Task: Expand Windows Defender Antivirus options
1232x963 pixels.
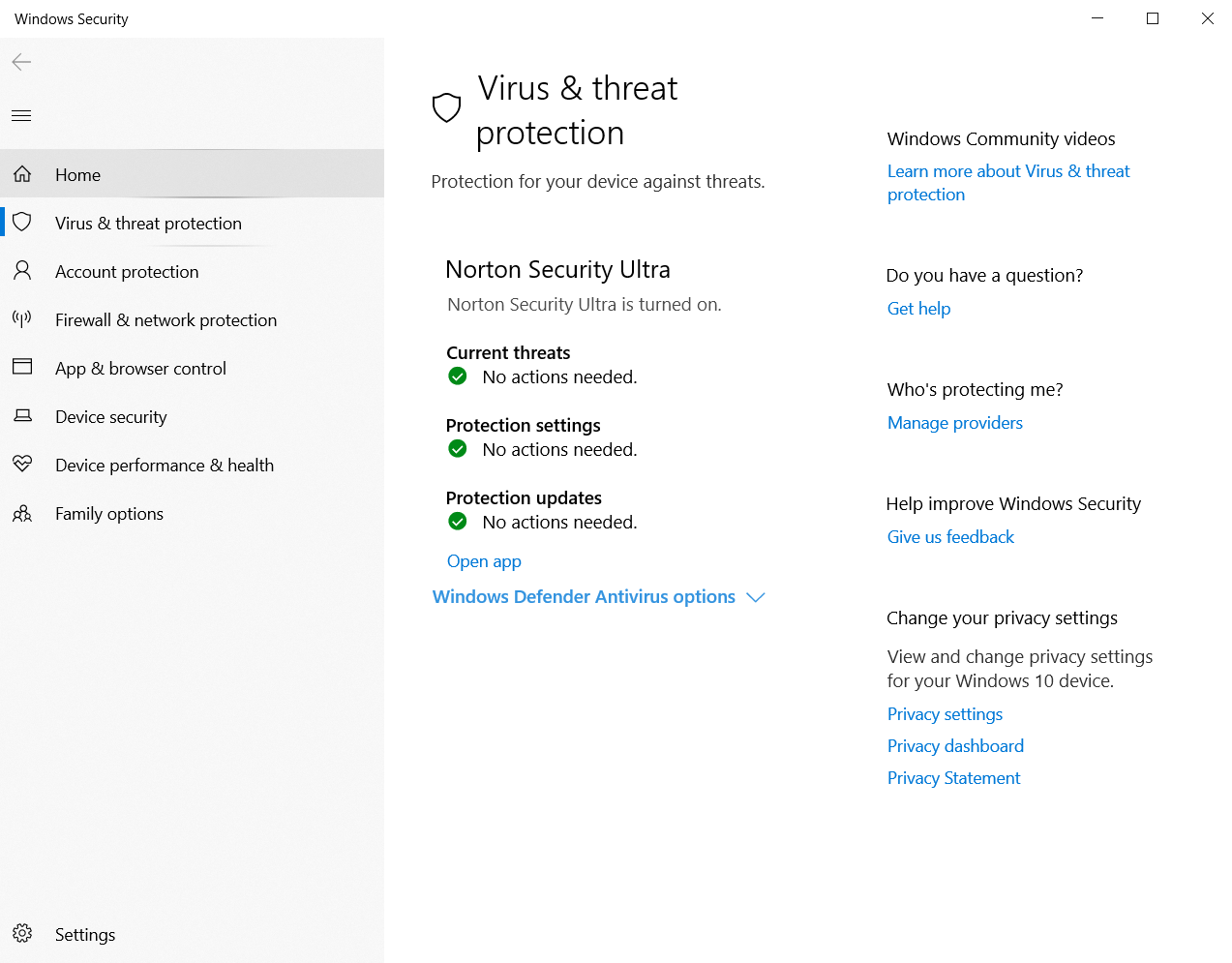Action: [x=598, y=597]
